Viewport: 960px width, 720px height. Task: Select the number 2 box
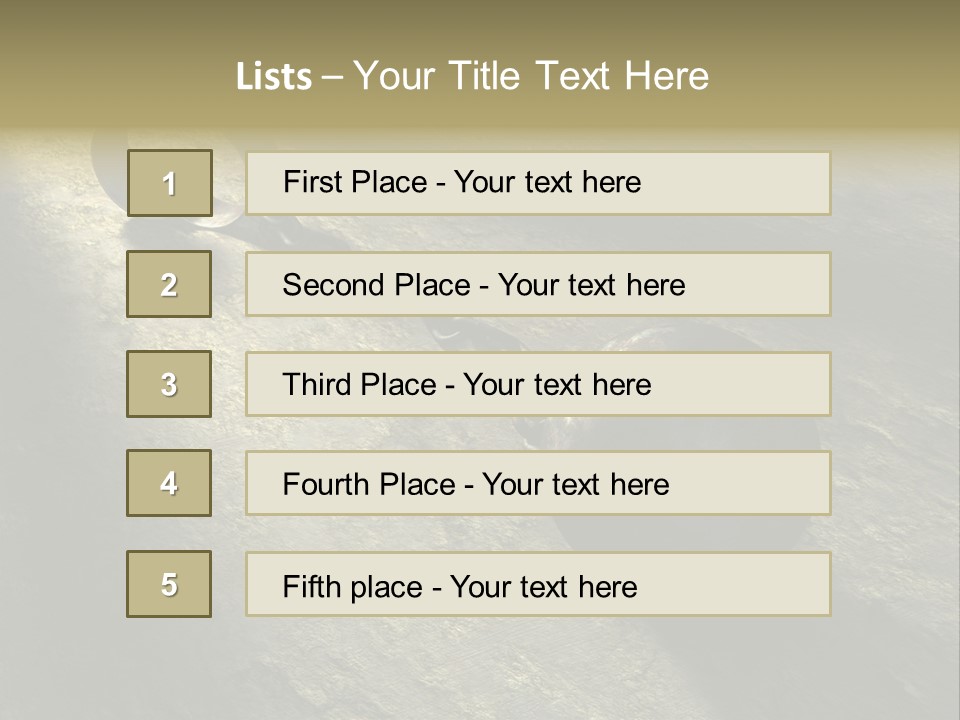pos(169,284)
